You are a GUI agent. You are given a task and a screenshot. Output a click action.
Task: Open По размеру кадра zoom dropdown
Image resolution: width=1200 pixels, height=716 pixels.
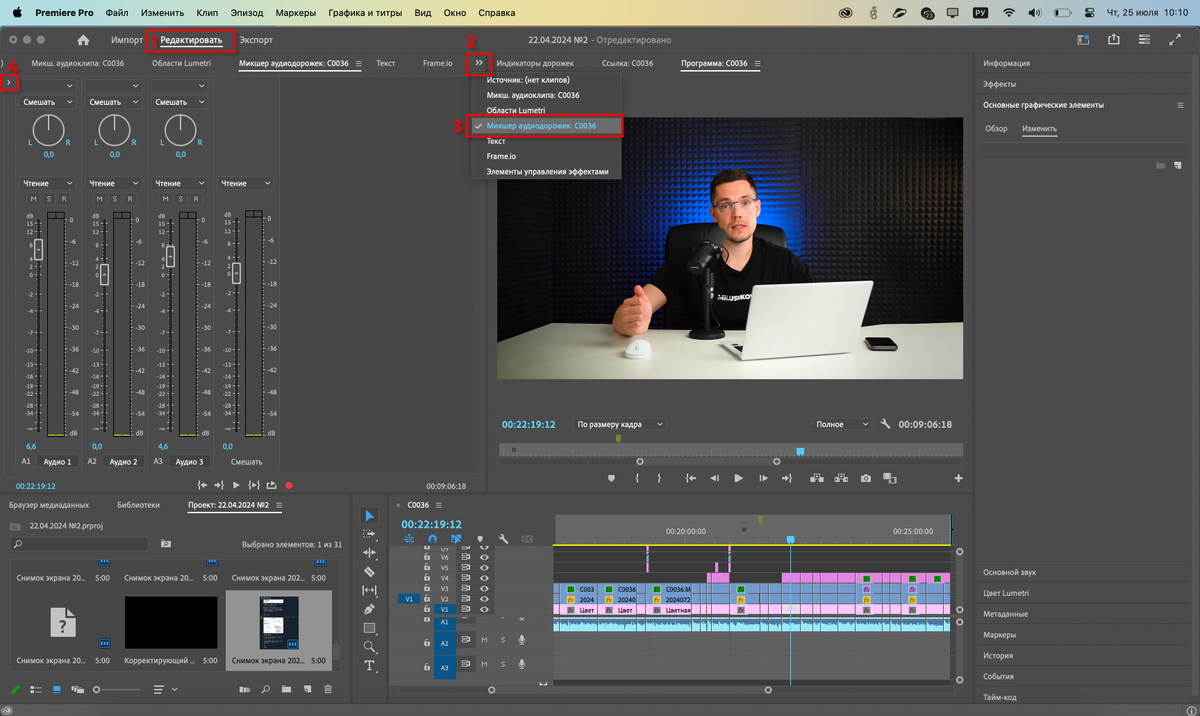[x=619, y=424]
